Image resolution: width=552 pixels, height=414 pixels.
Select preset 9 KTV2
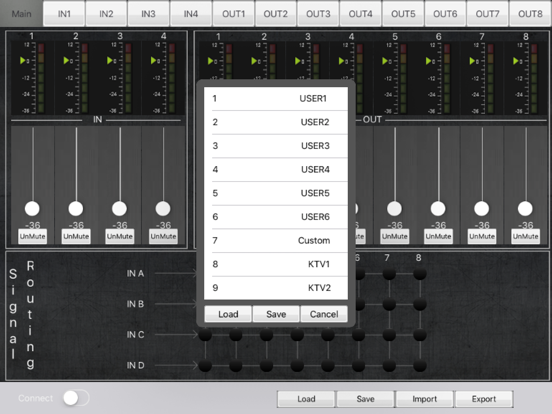coord(276,288)
